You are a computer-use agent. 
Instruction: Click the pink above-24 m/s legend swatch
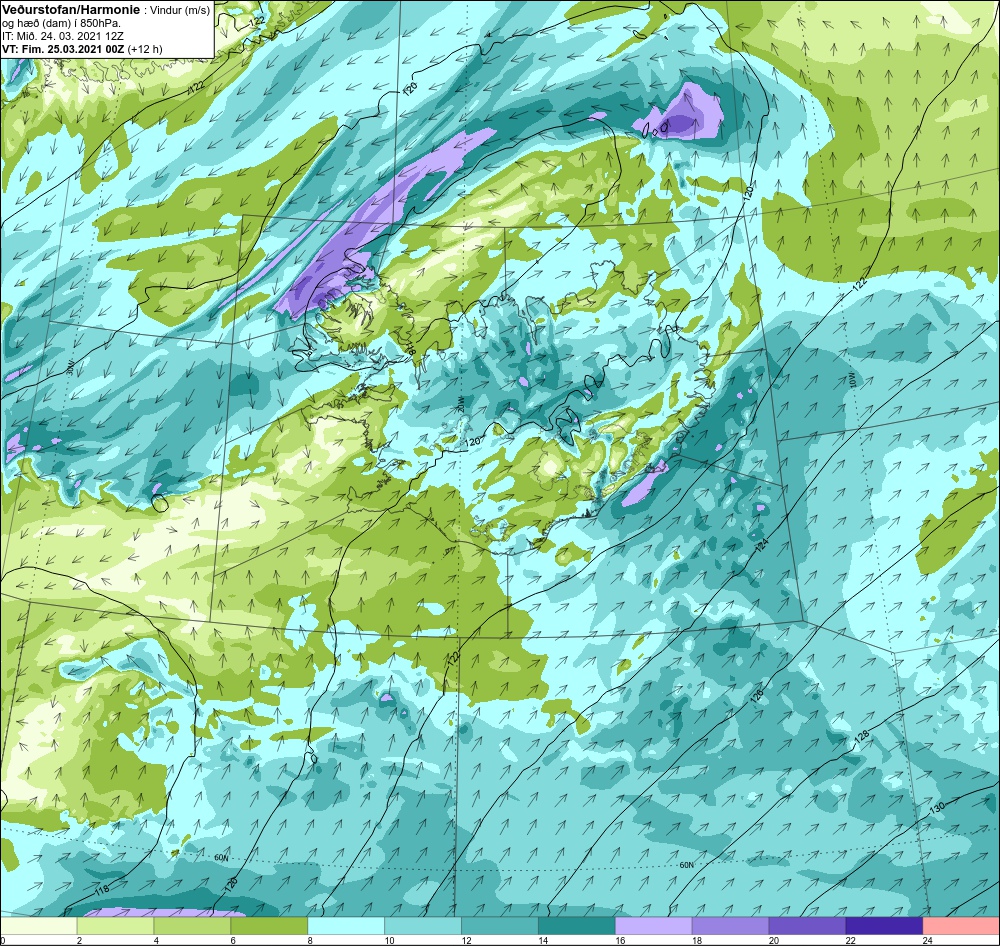pos(961,926)
